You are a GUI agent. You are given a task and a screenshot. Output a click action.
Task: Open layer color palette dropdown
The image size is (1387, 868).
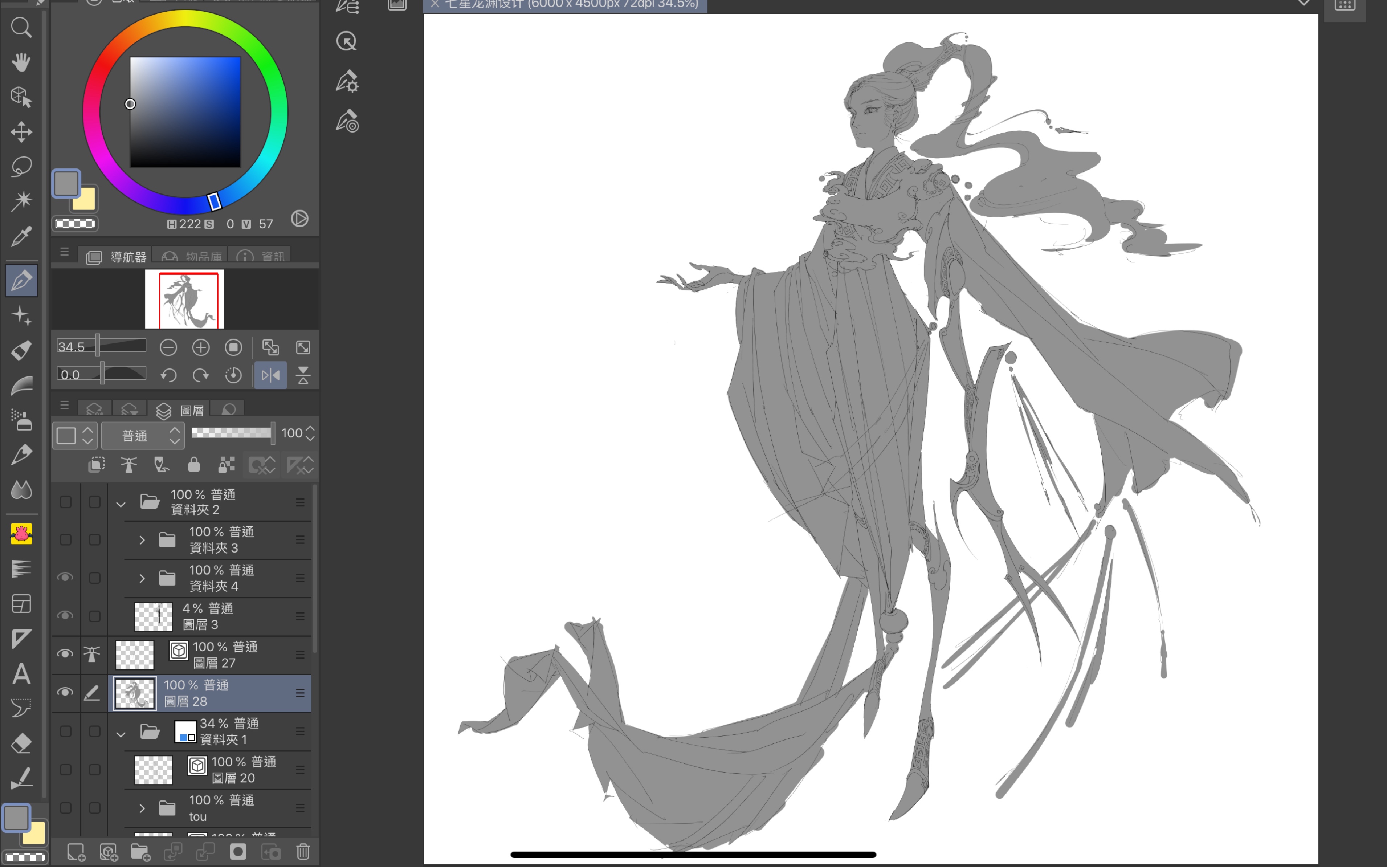pyautogui.click(x=75, y=436)
